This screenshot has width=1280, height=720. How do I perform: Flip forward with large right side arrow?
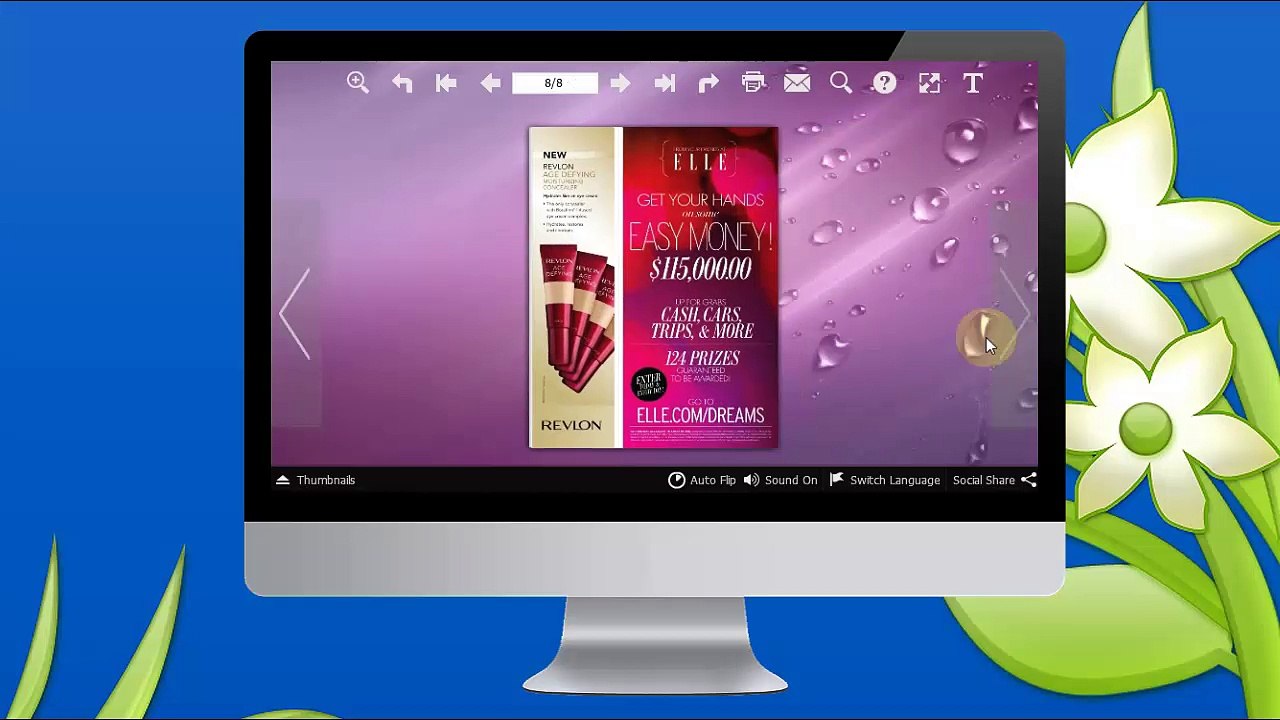point(1014,313)
